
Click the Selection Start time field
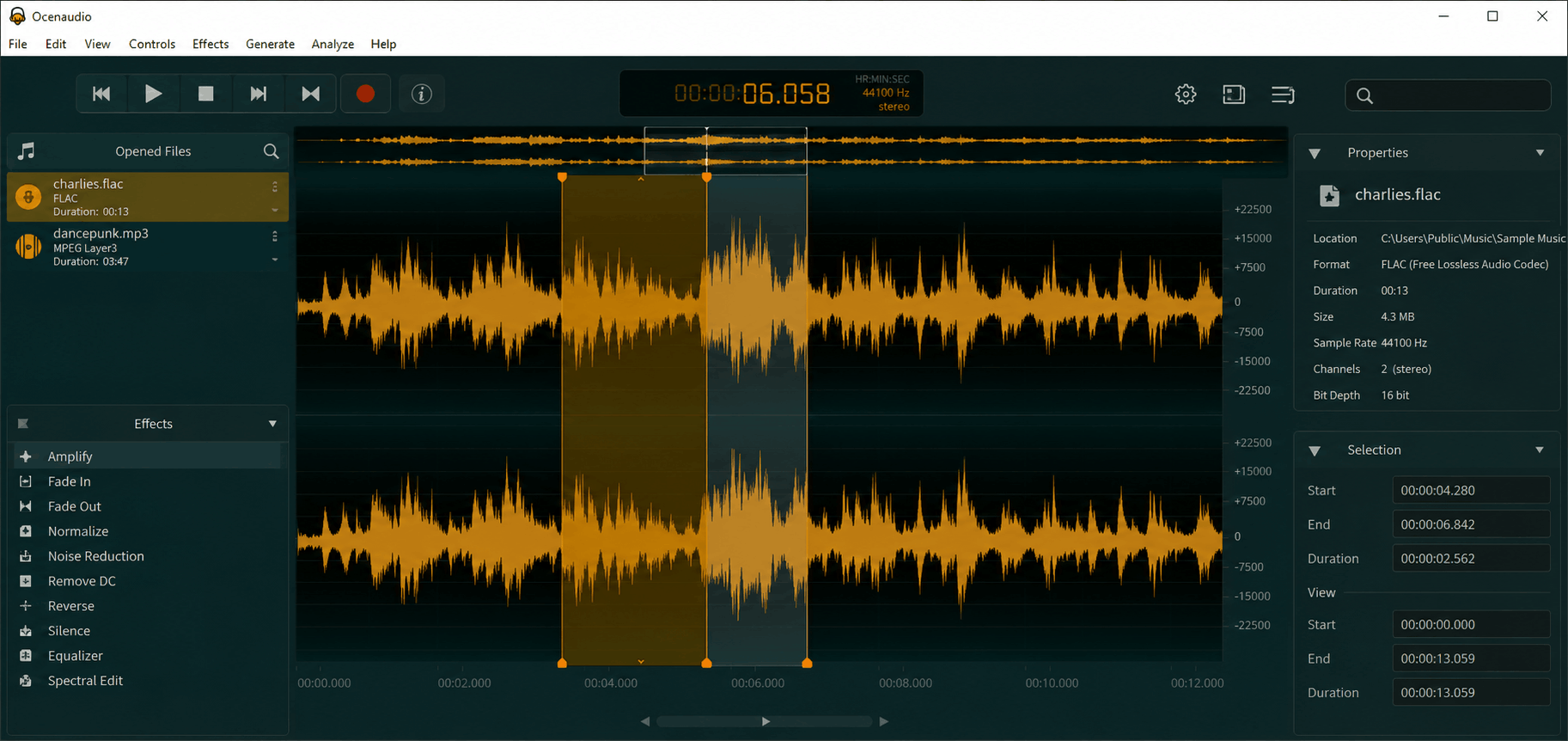[1471, 490]
